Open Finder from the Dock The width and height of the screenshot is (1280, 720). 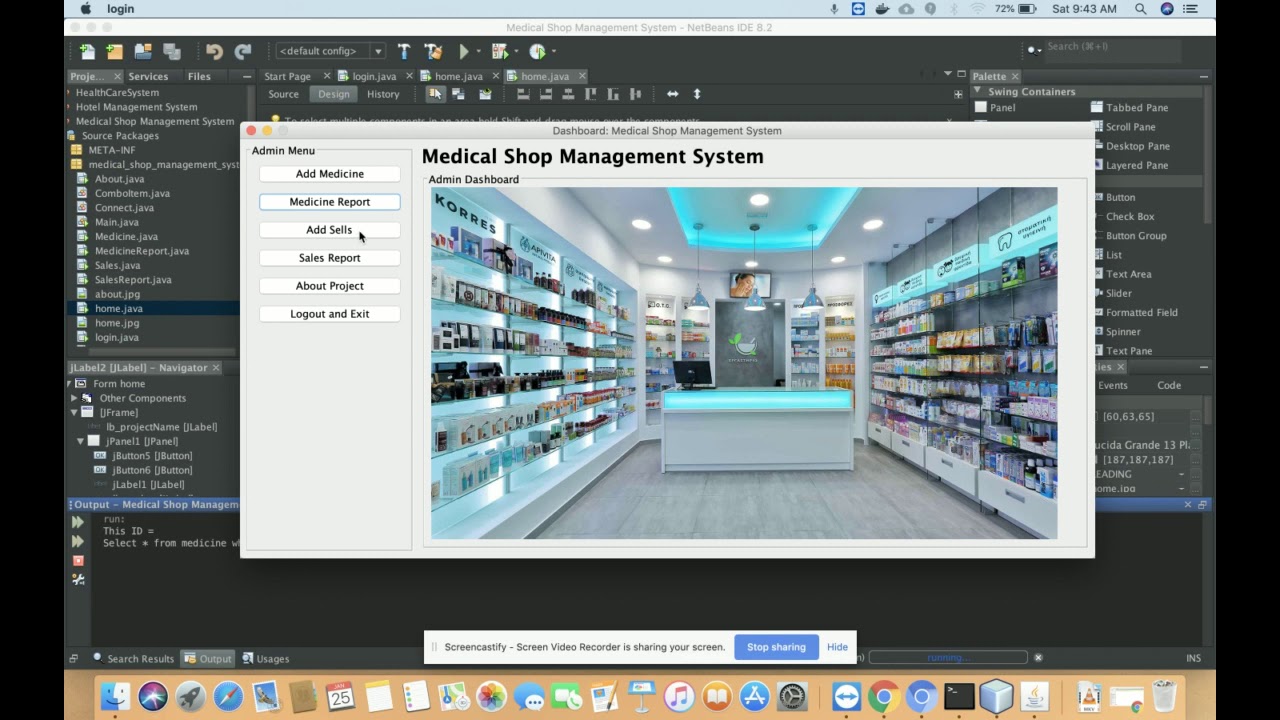point(115,696)
